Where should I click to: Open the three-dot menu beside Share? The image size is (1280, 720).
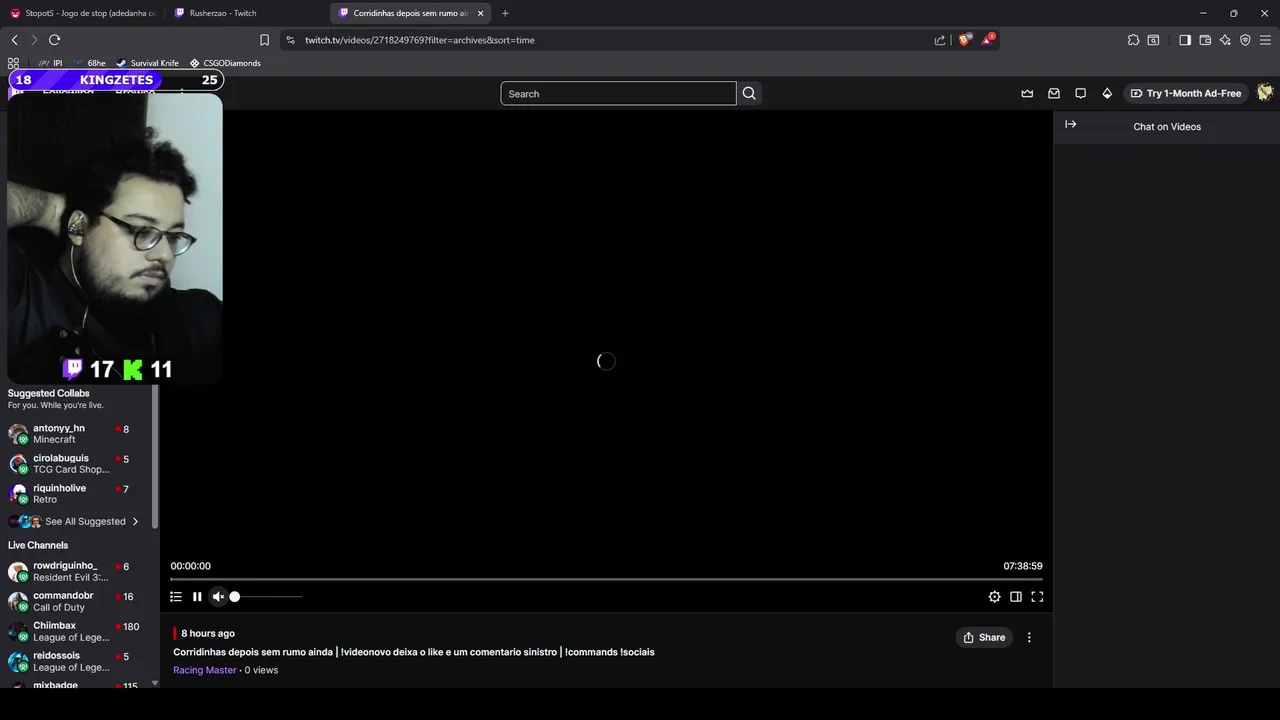point(1029,637)
